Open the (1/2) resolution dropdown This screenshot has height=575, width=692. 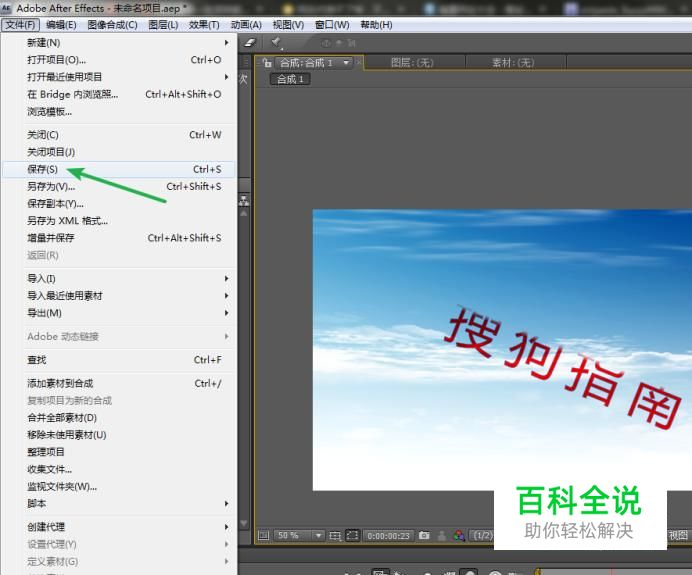pos(482,535)
